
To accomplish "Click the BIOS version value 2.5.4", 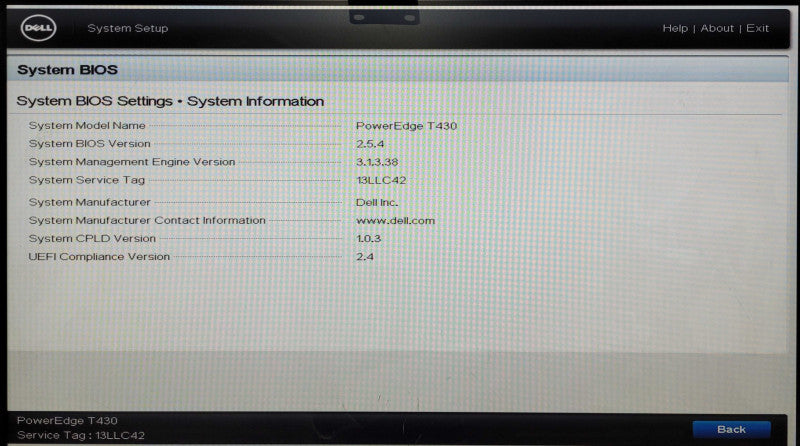I will coord(370,144).
